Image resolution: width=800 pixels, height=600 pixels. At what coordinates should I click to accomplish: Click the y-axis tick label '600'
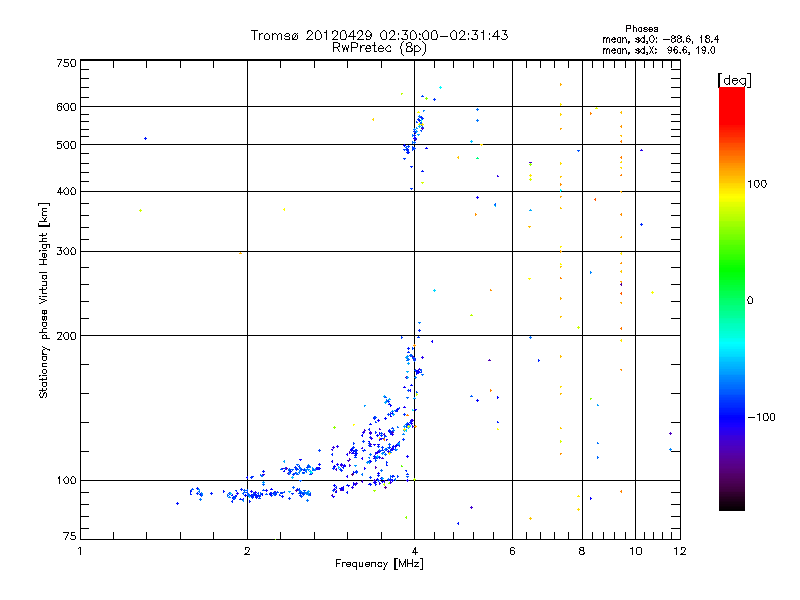pyautogui.click(x=66, y=107)
